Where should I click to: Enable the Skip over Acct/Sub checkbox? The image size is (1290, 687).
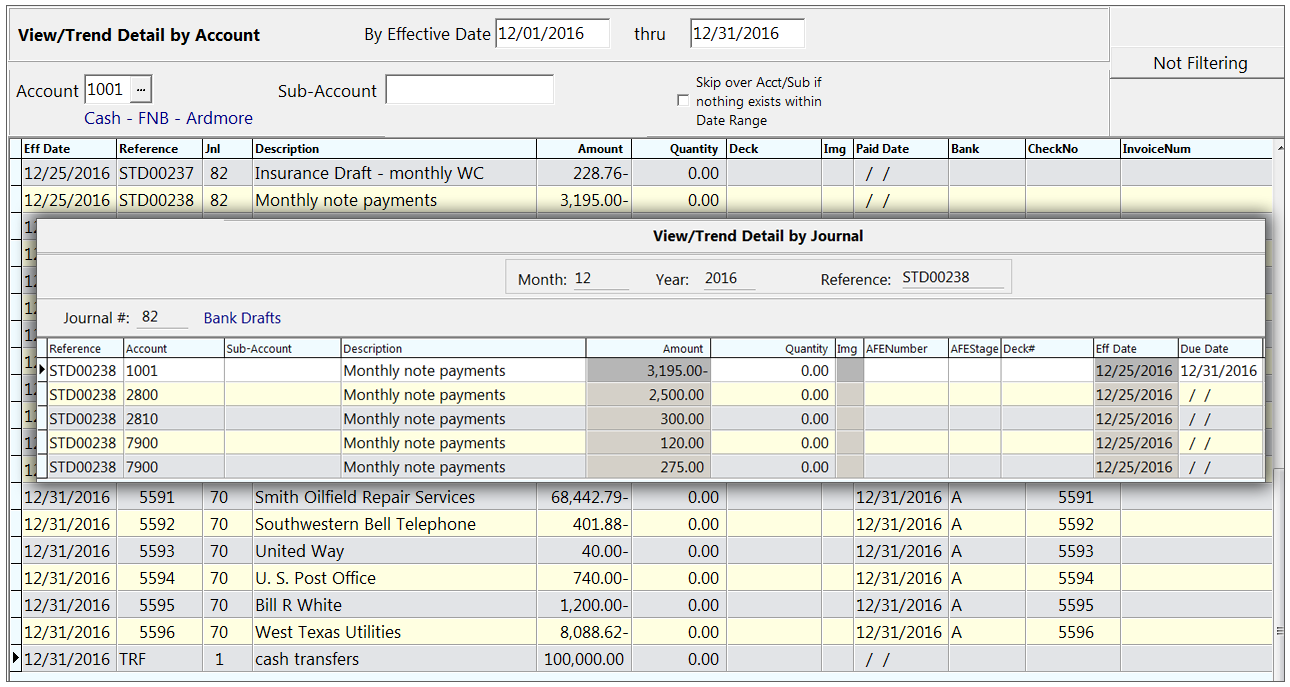[x=683, y=100]
